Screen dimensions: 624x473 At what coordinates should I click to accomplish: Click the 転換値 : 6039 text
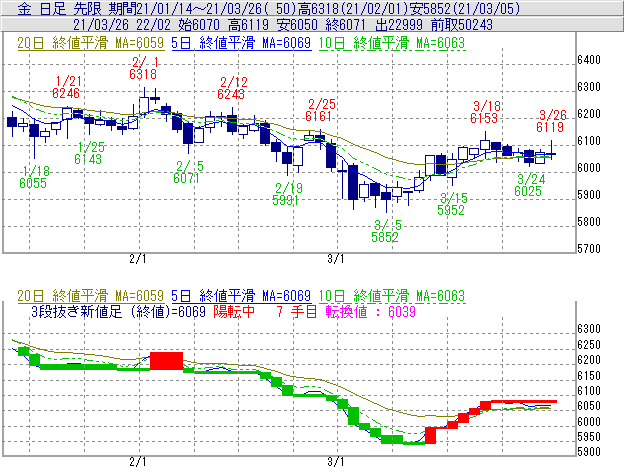[370, 311]
